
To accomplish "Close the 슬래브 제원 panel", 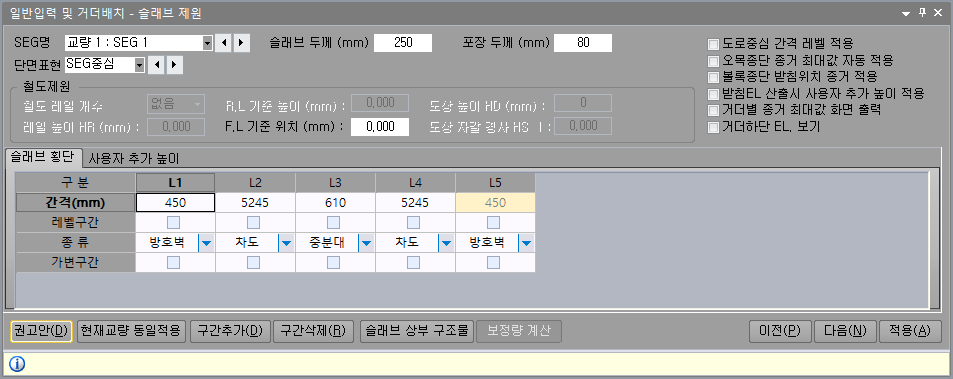I will pyautogui.click(x=939, y=12).
